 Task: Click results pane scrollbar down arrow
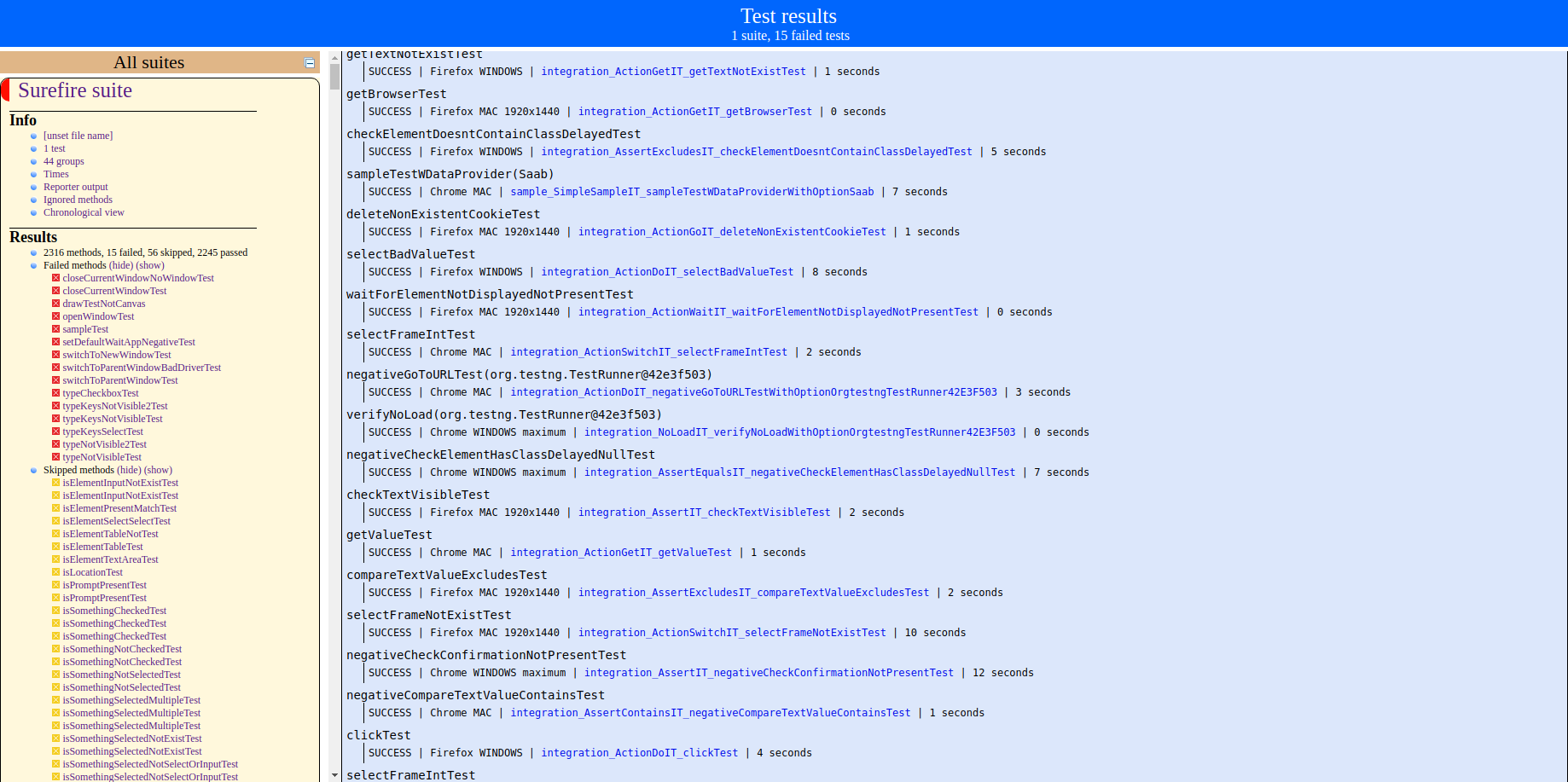[x=334, y=775]
